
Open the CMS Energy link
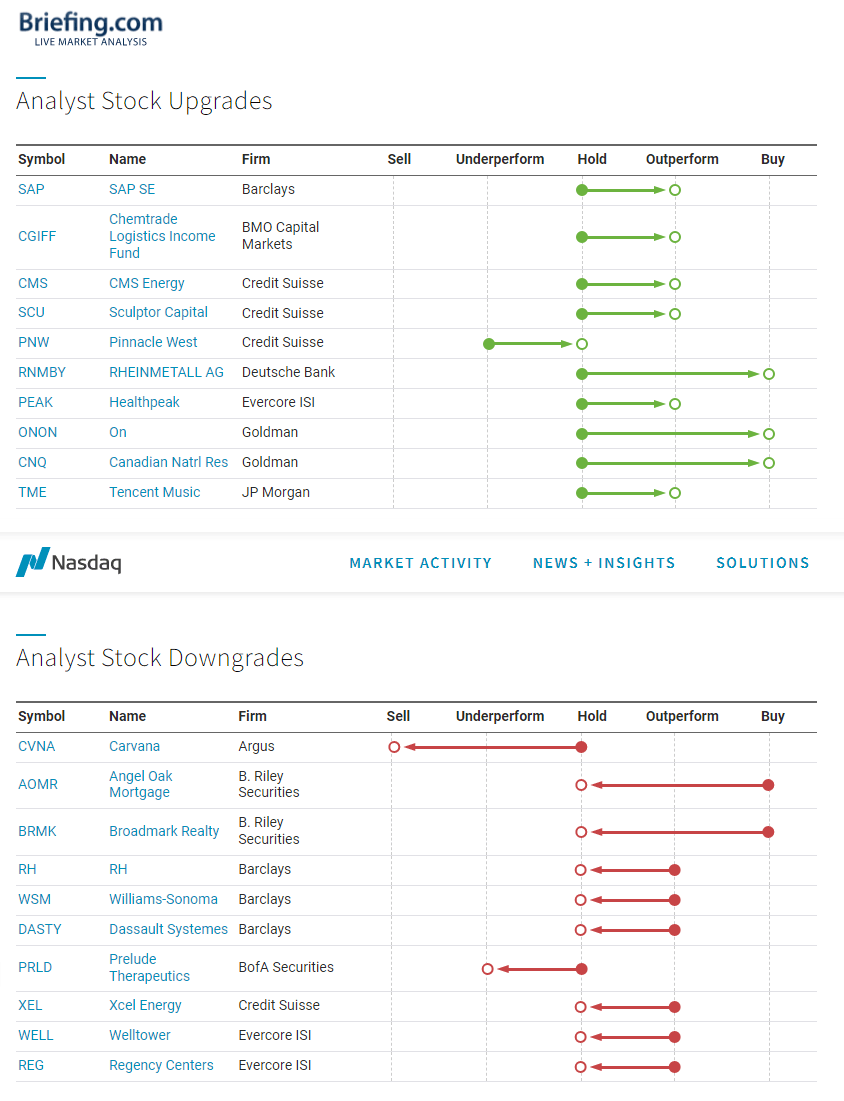point(147,284)
